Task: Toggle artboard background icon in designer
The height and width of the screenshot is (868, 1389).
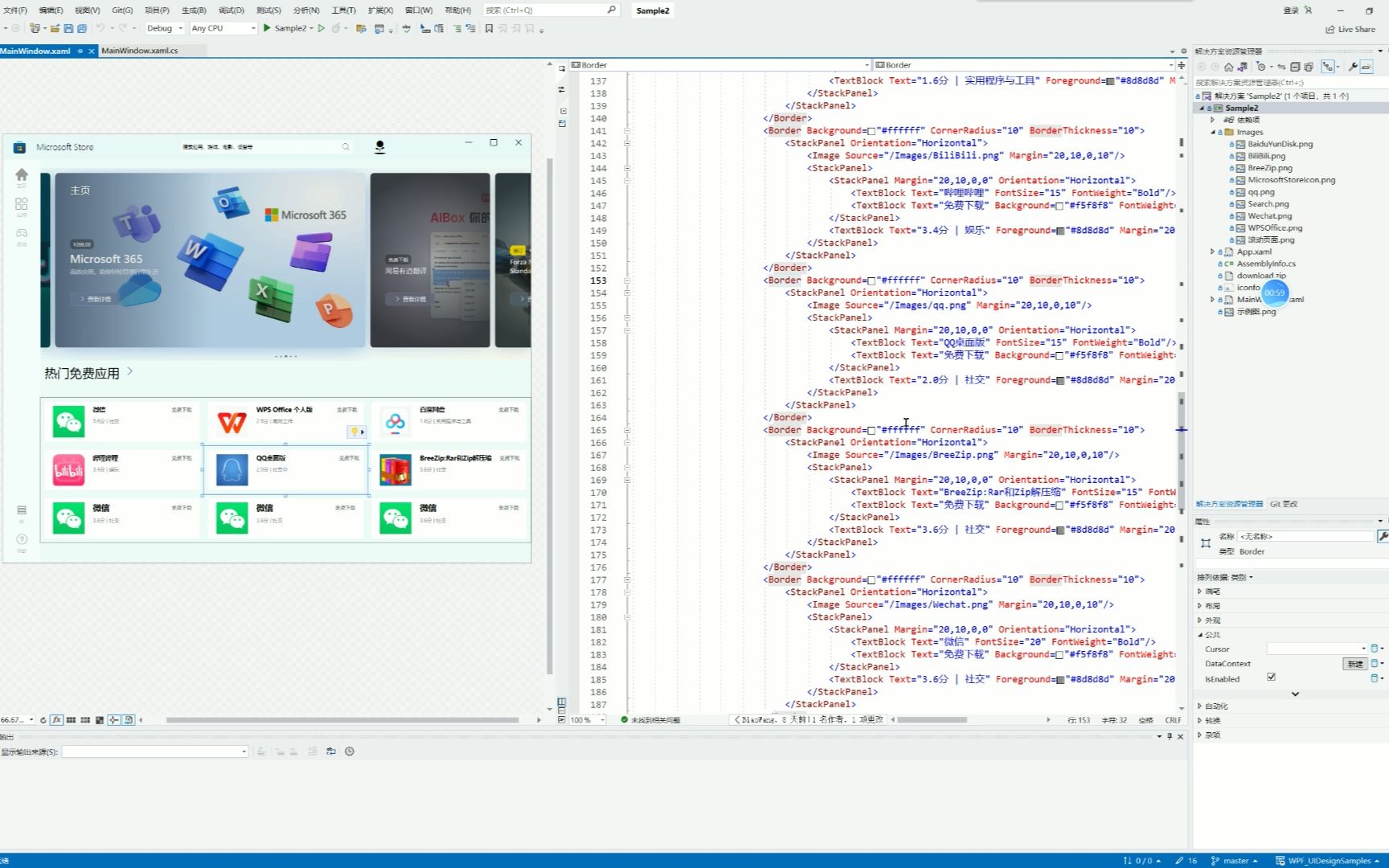Action: point(100,720)
